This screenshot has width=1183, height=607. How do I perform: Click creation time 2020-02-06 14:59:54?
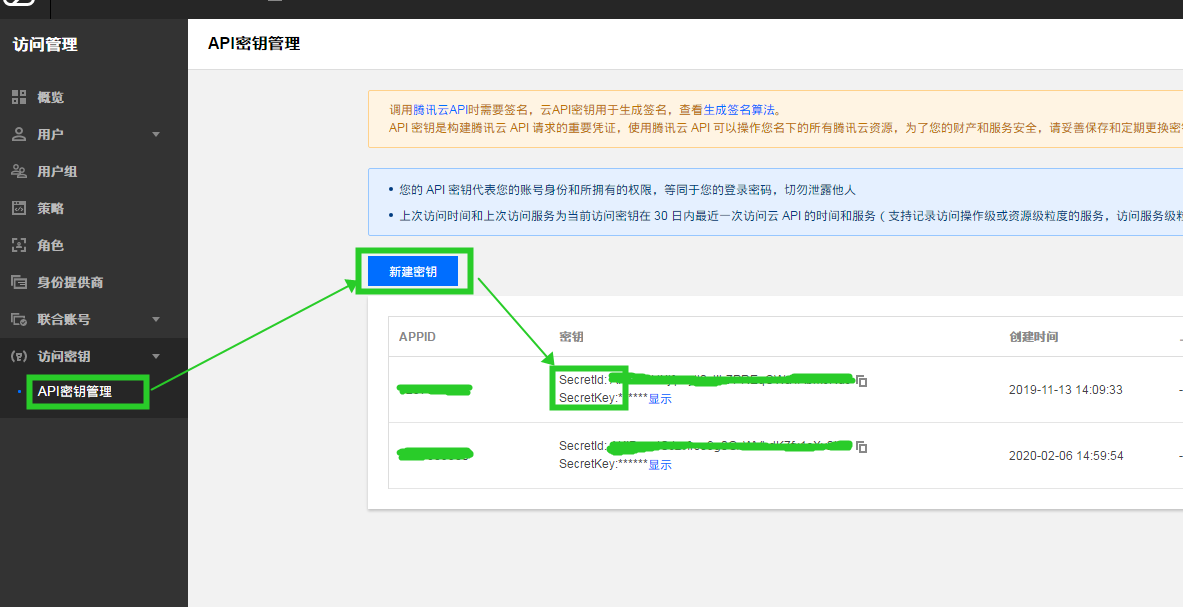click(1065, 455)
